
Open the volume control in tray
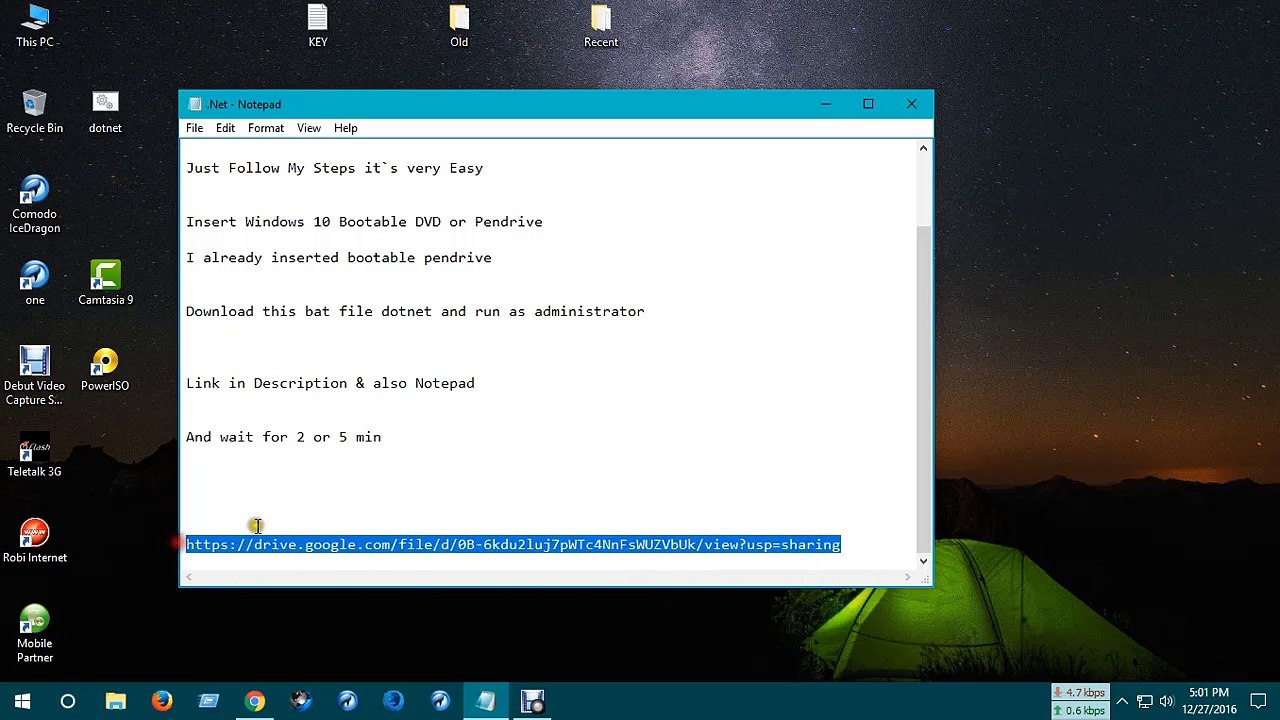tap(1166, 701)
